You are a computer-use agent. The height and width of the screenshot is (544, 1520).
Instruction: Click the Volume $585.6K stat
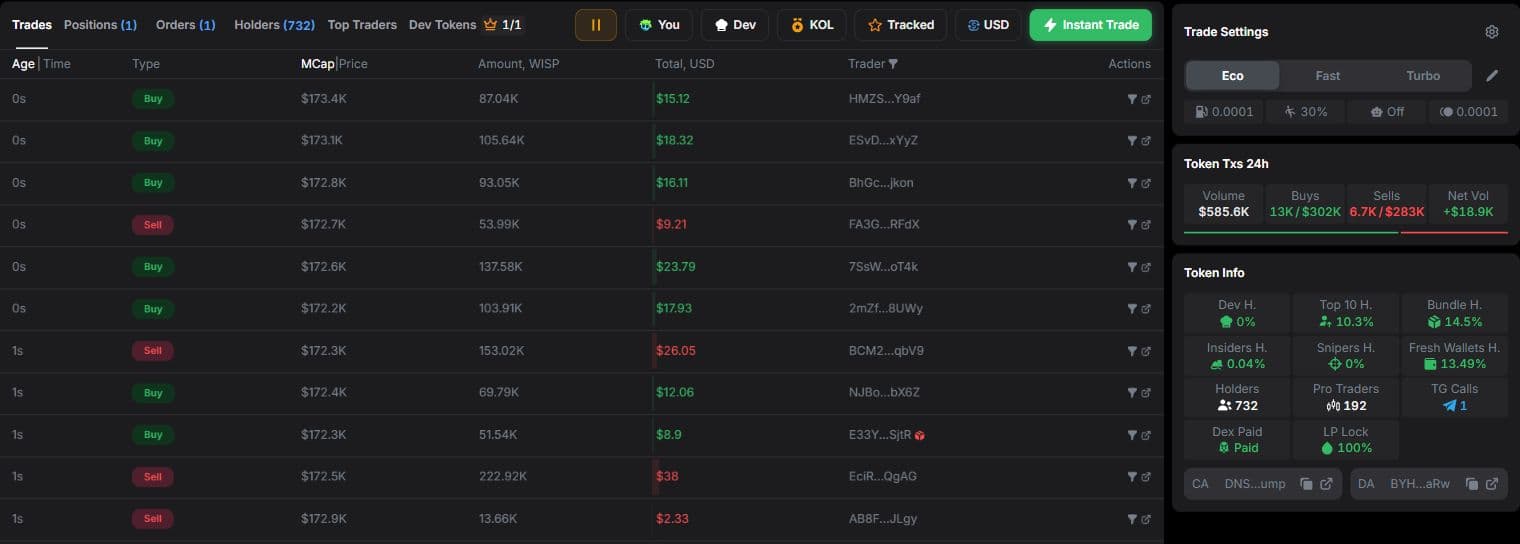[1224, 204]
